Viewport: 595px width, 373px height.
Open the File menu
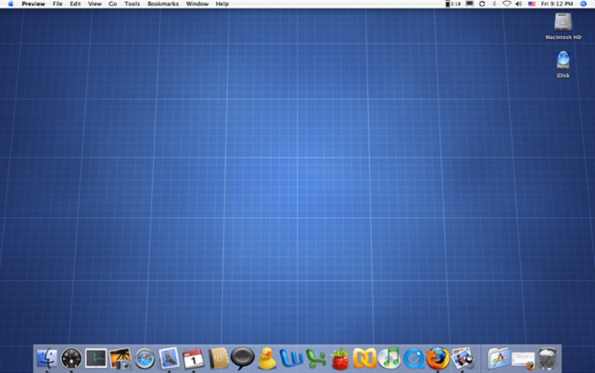tap(57, 4)
